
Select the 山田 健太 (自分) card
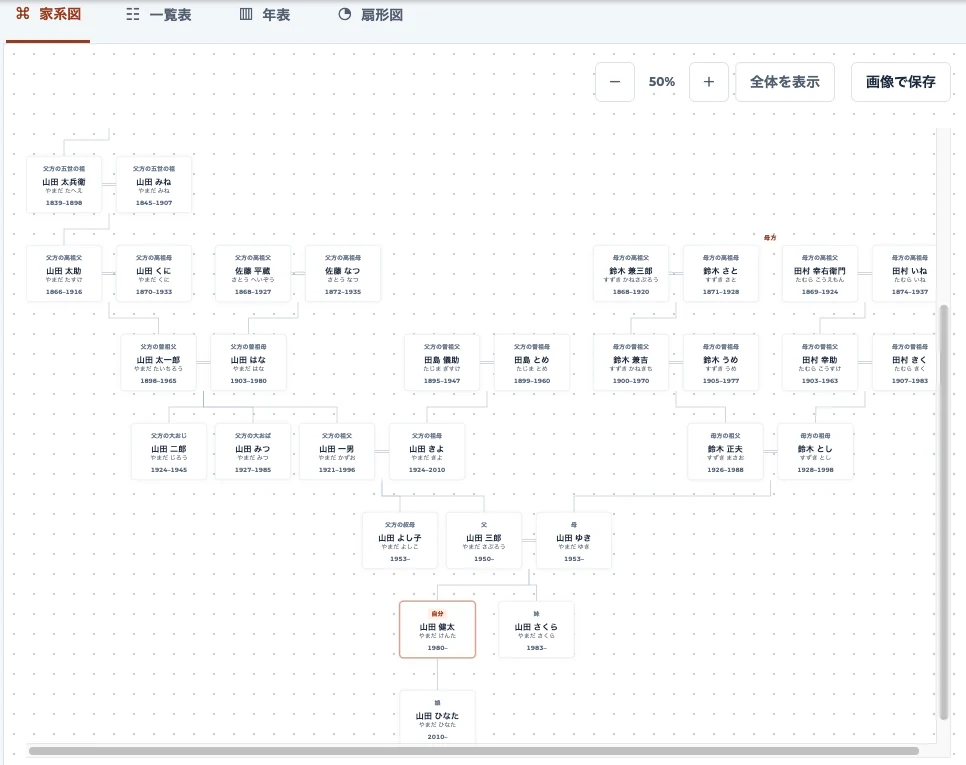coord(437,629)
